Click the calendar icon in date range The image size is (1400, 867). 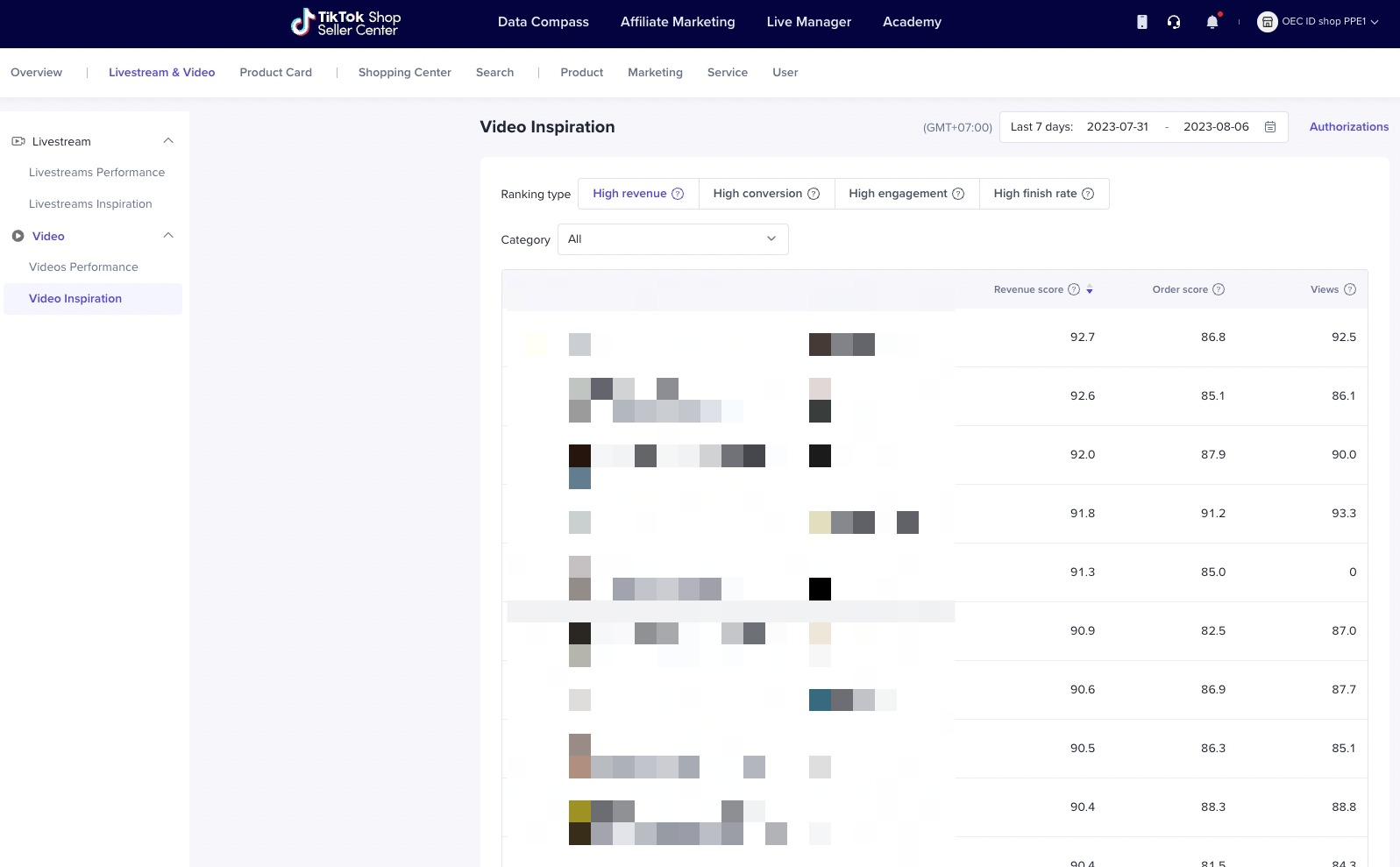(1269, 127)
